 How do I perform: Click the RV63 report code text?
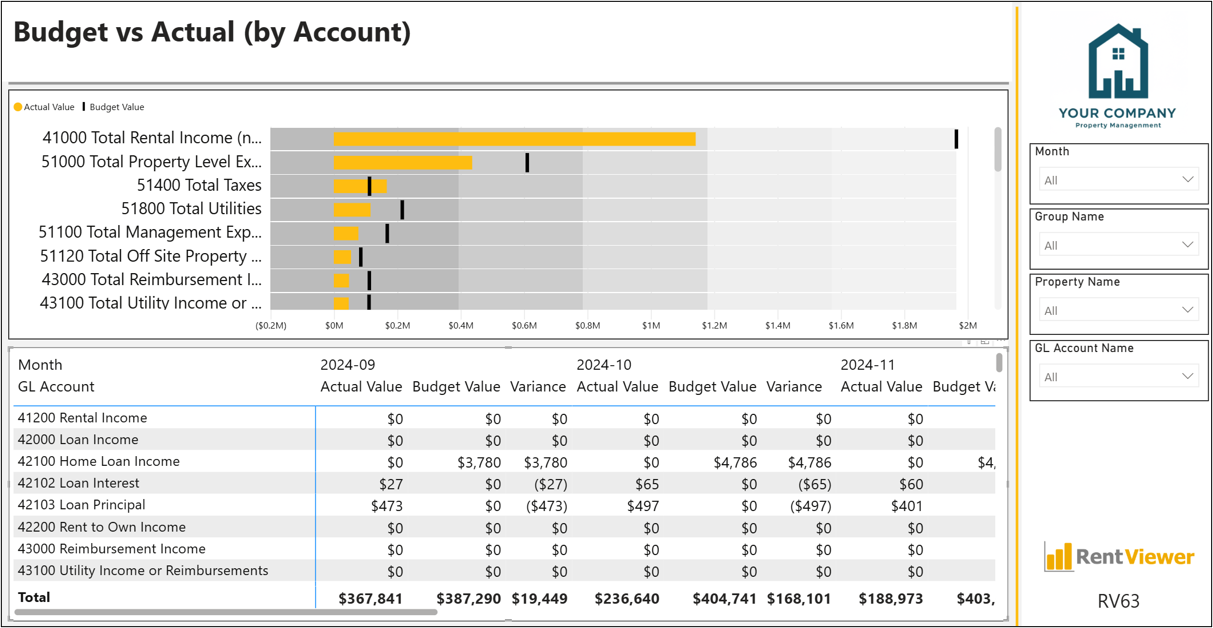click(1118, 601)
